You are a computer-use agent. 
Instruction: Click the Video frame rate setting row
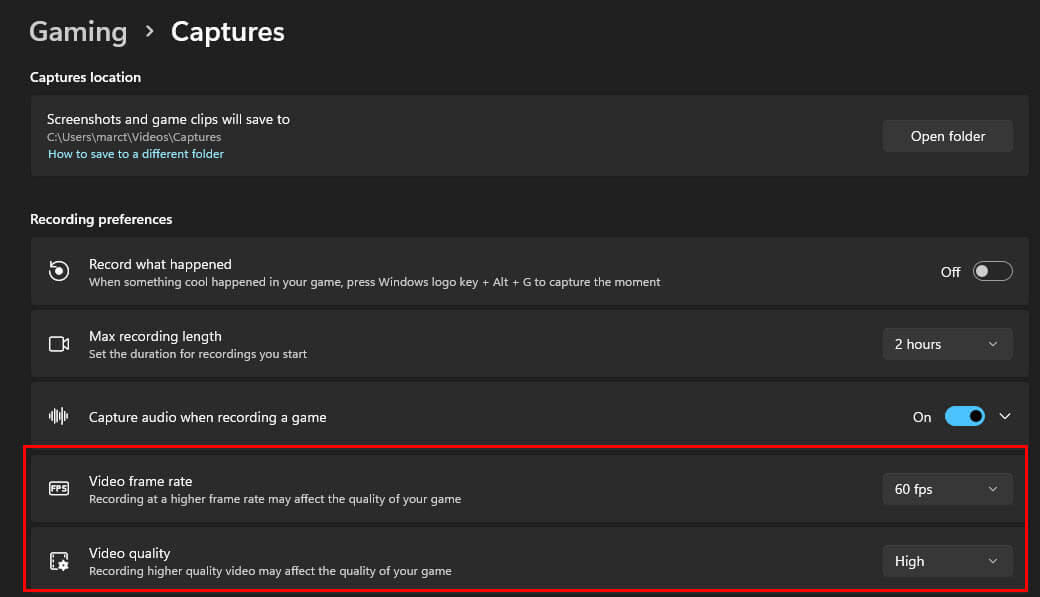click(x=529, y=489)
